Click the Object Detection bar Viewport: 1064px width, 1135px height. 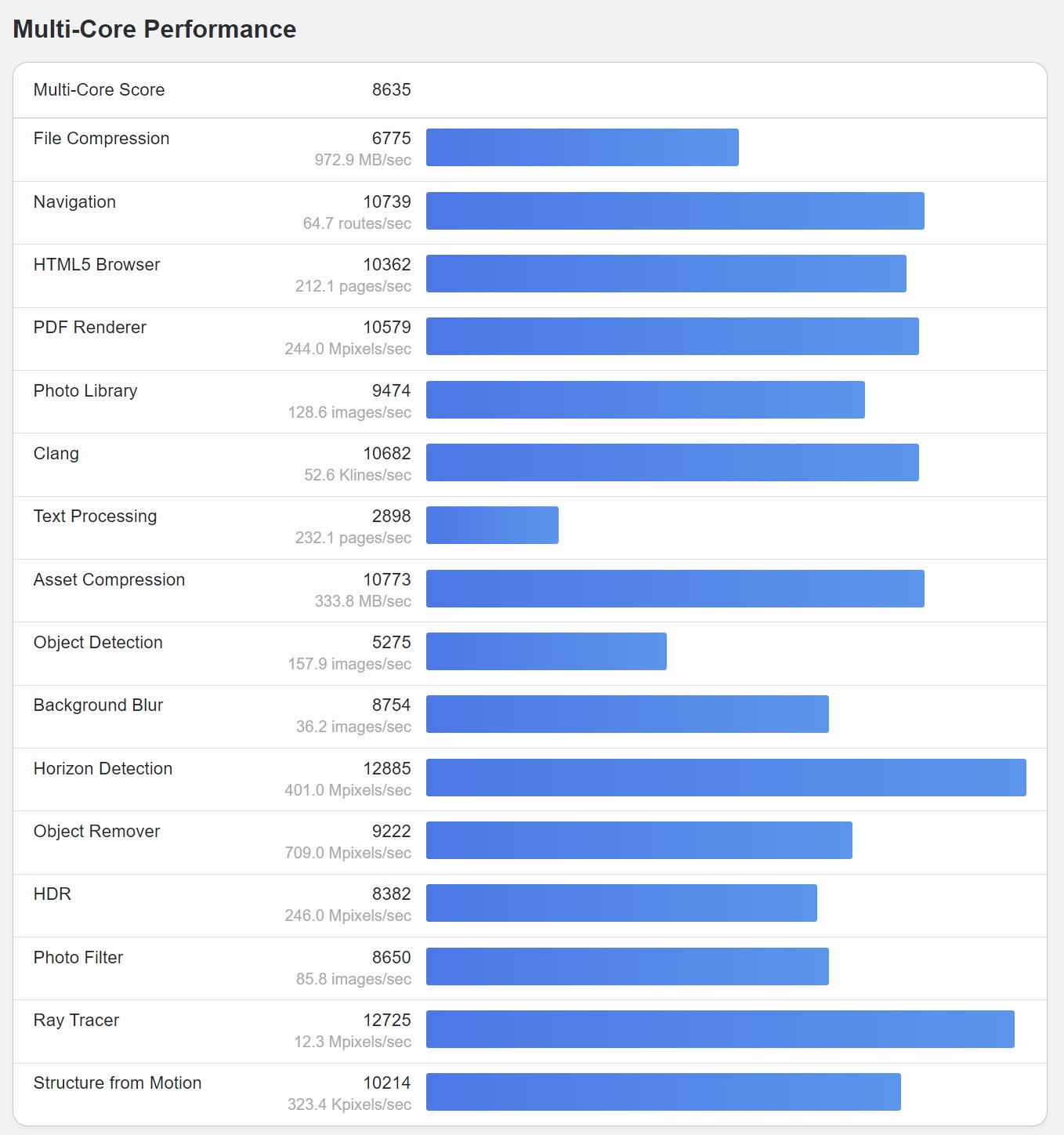pos(546,651)
